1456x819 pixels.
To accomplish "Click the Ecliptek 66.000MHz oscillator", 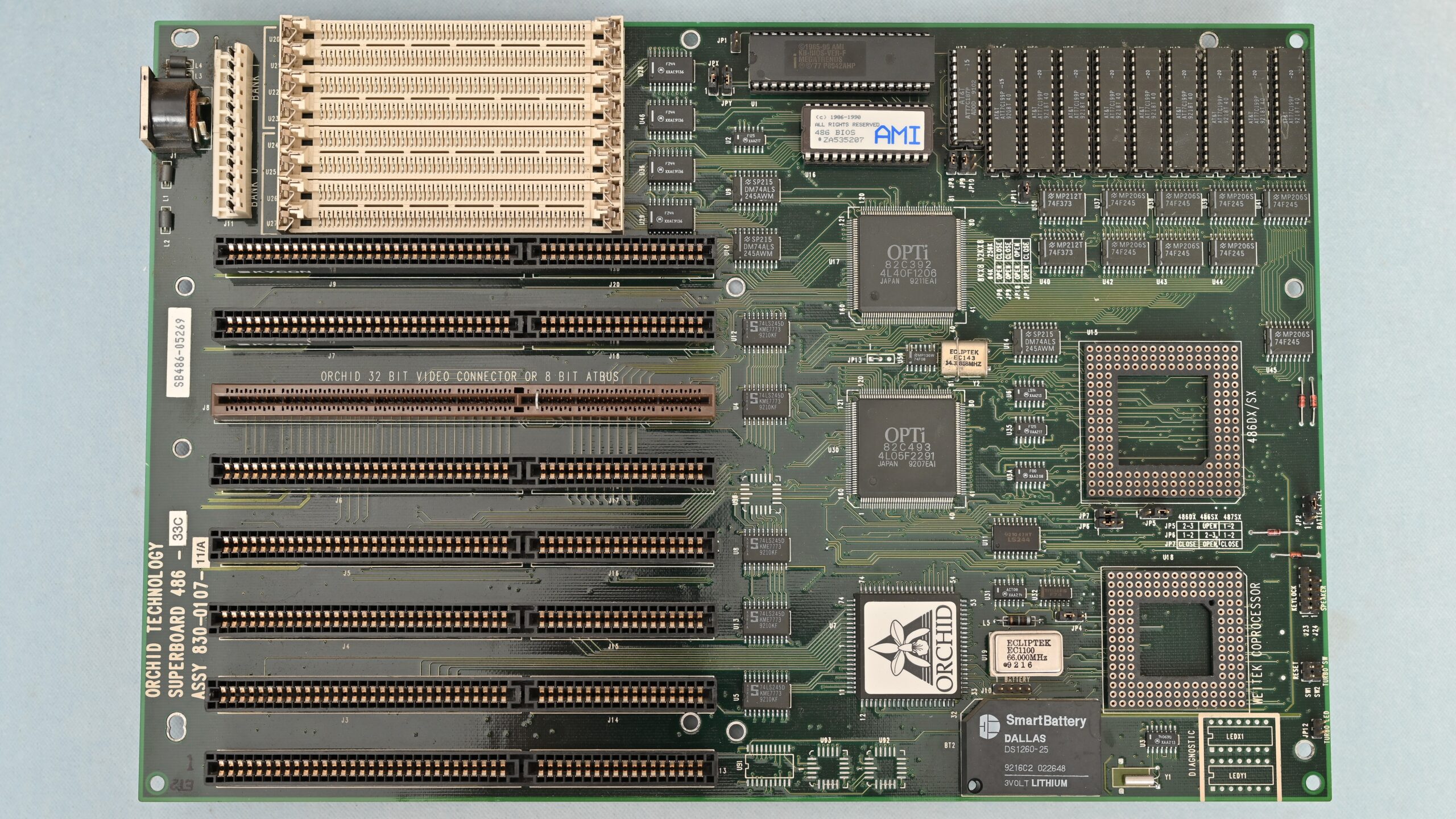I will [x=1026, y=653].
